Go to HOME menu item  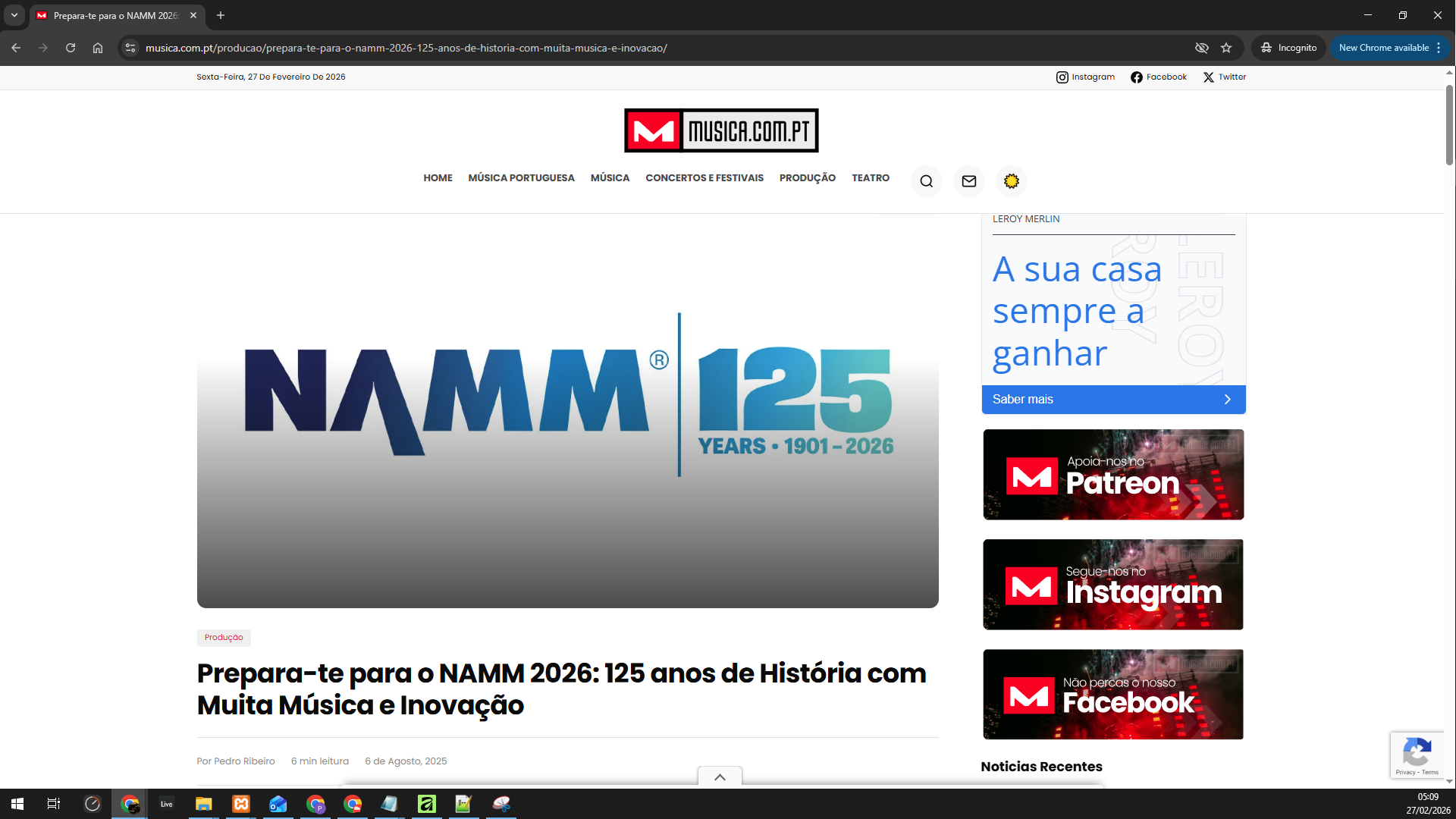[x=438, y=178]
